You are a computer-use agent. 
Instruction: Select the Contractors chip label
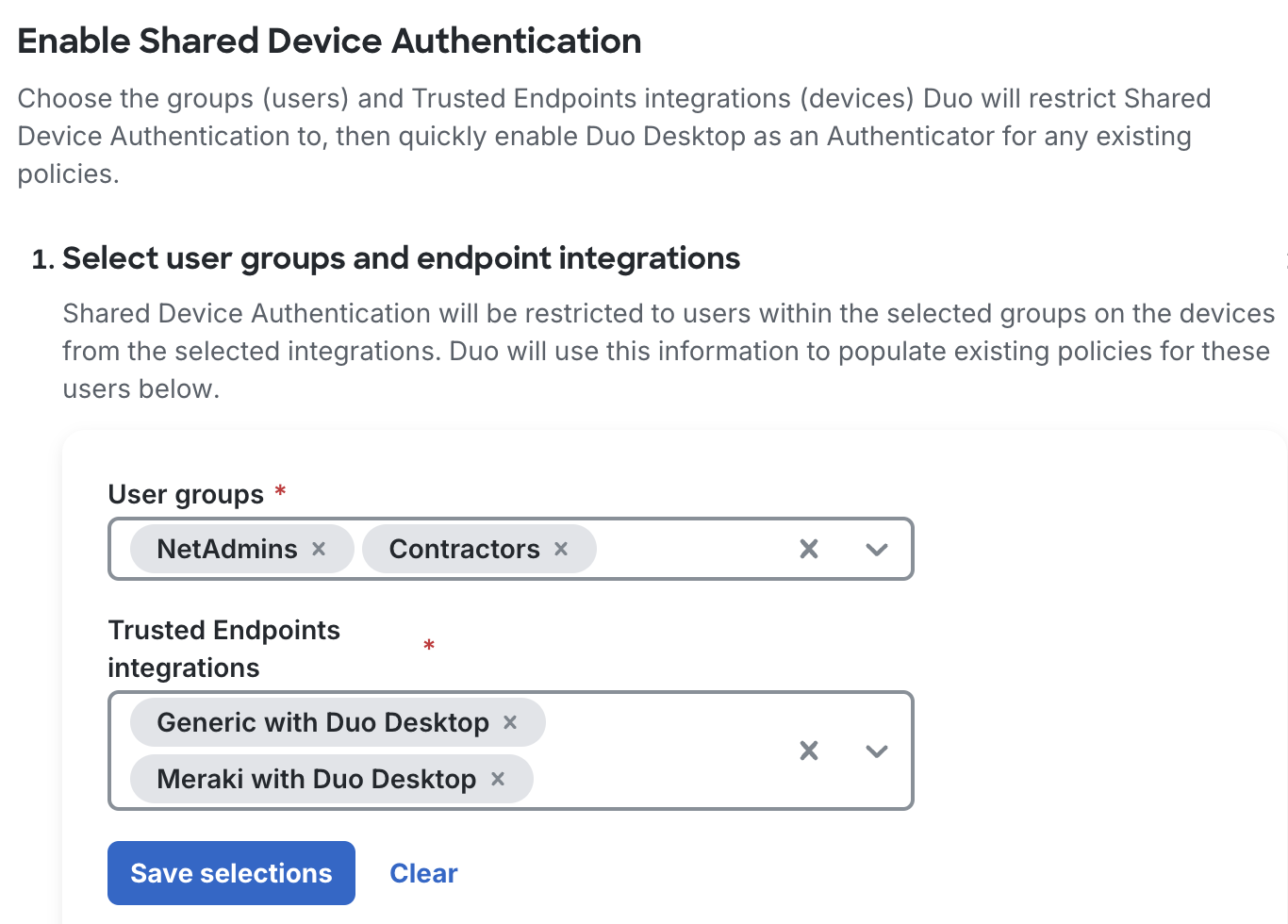[x=464, y=549]
